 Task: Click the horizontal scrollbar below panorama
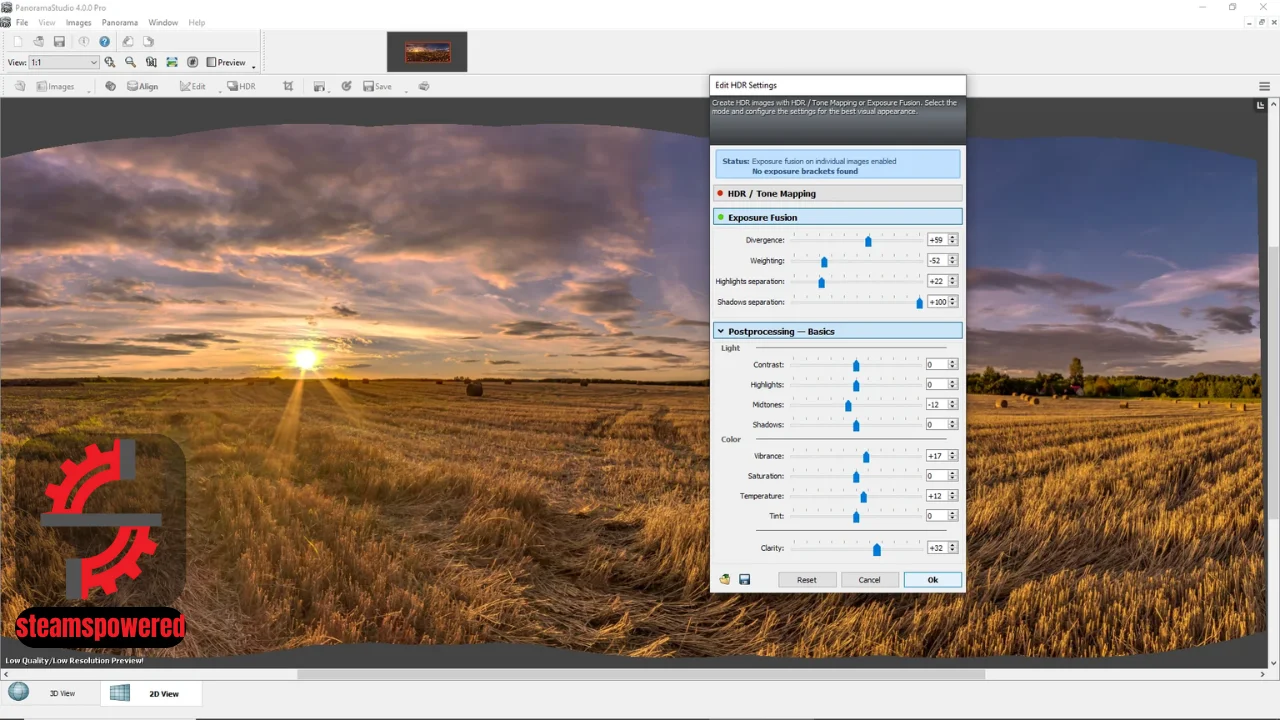[x=640, y=674]
